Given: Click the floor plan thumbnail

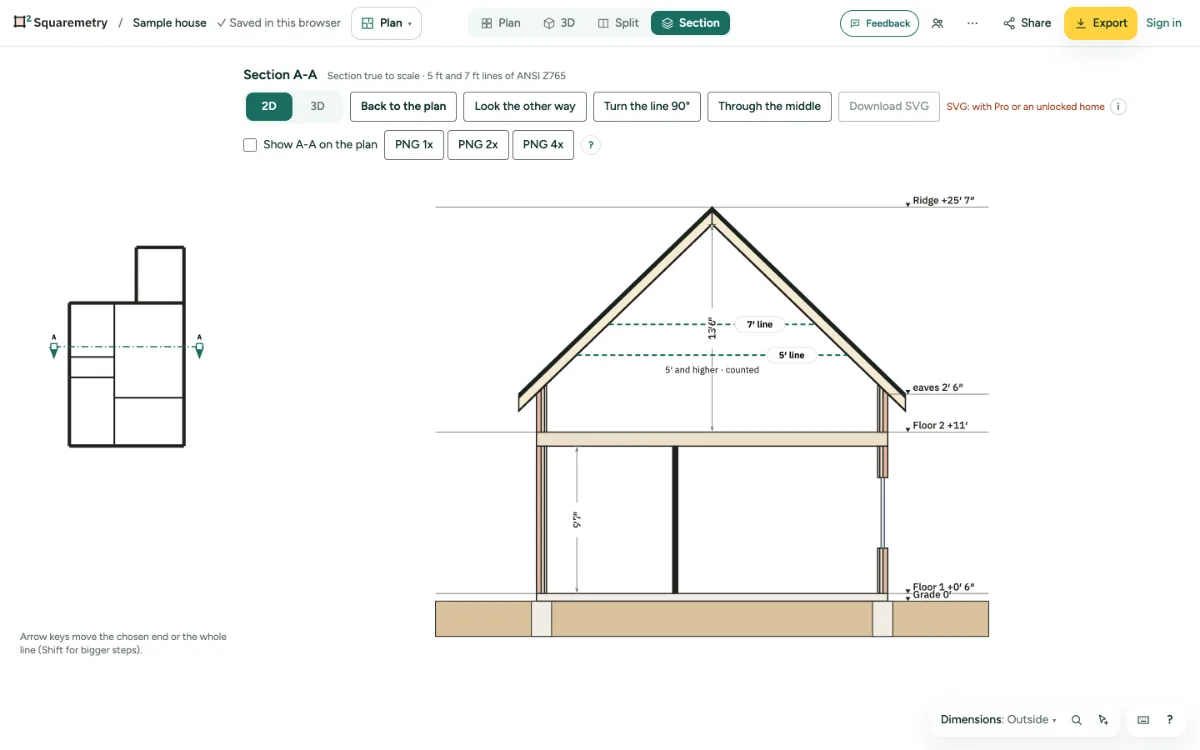Looking at the screenshot, I should click(126, 346).
